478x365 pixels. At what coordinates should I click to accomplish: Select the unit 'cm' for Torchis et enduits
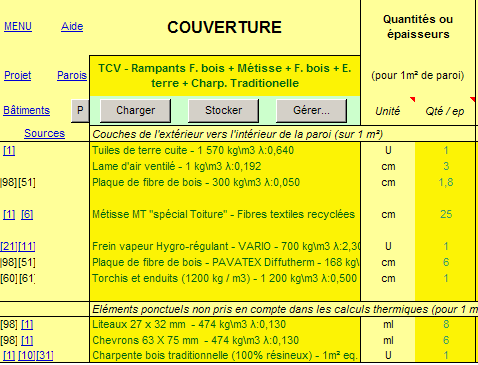(x=388, y=278)
